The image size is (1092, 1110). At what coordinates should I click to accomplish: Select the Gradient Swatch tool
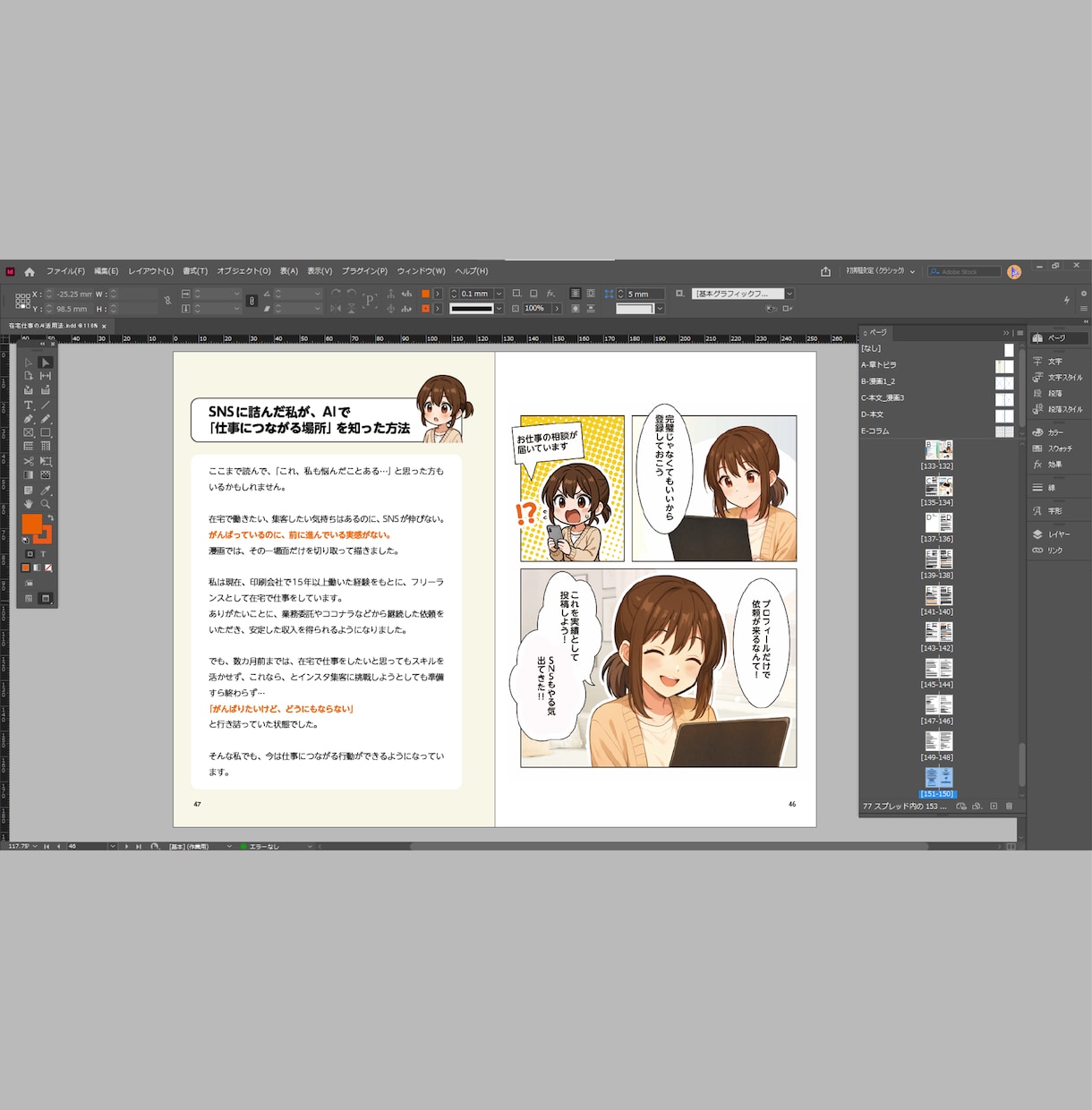28,474
